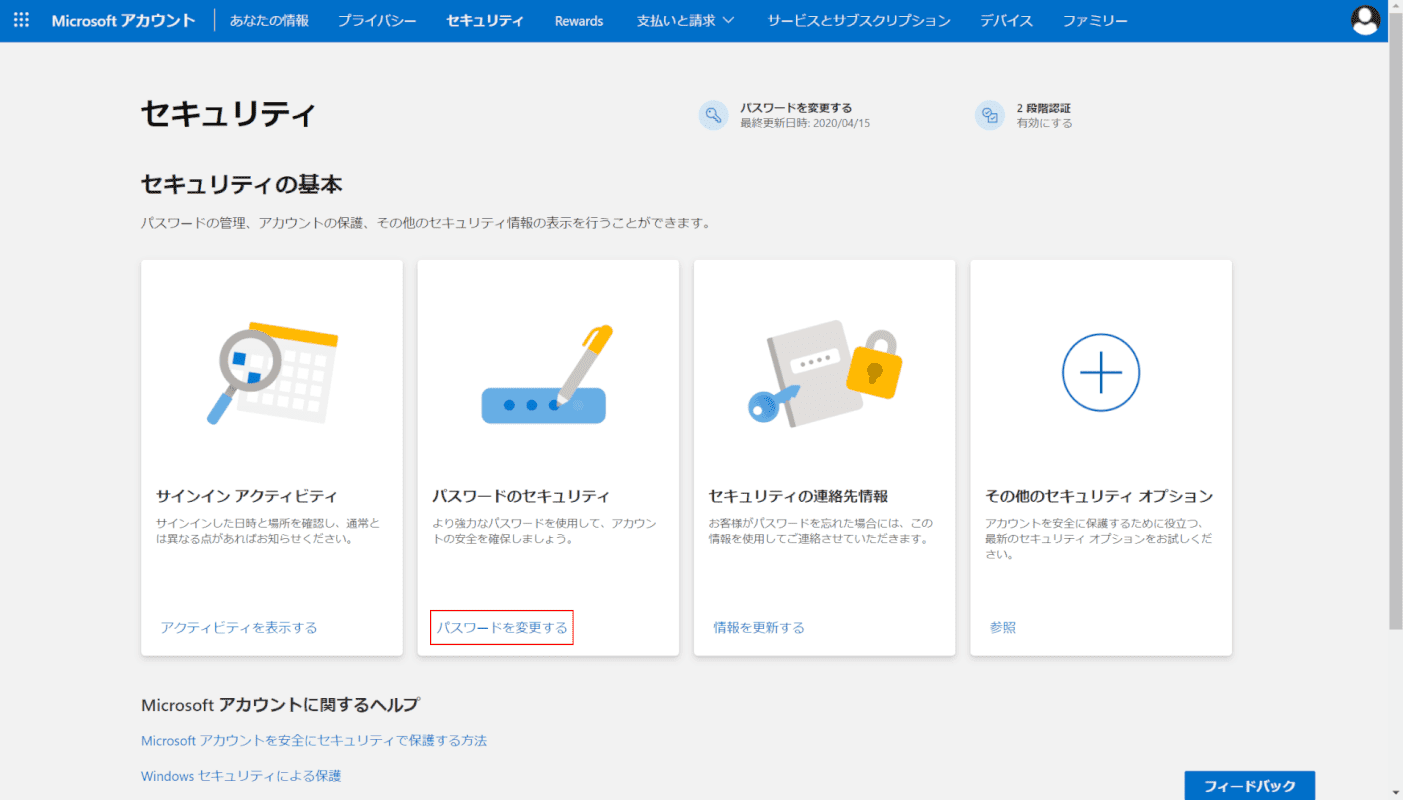Click the magnifier calendar illustration
1403x800 pixels.
click(272, 374)
